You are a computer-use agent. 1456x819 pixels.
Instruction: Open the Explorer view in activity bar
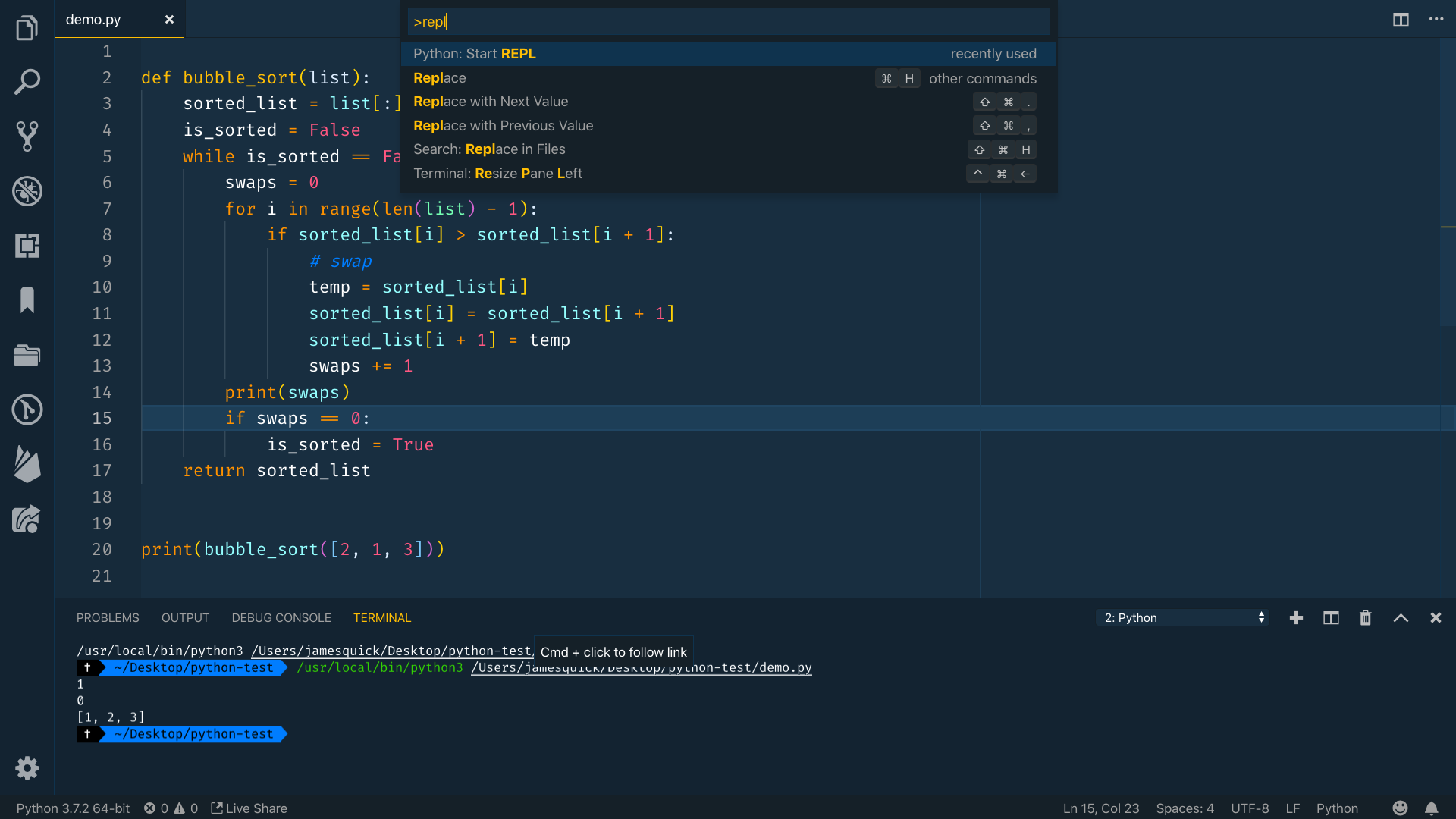(x=27, y=28)
